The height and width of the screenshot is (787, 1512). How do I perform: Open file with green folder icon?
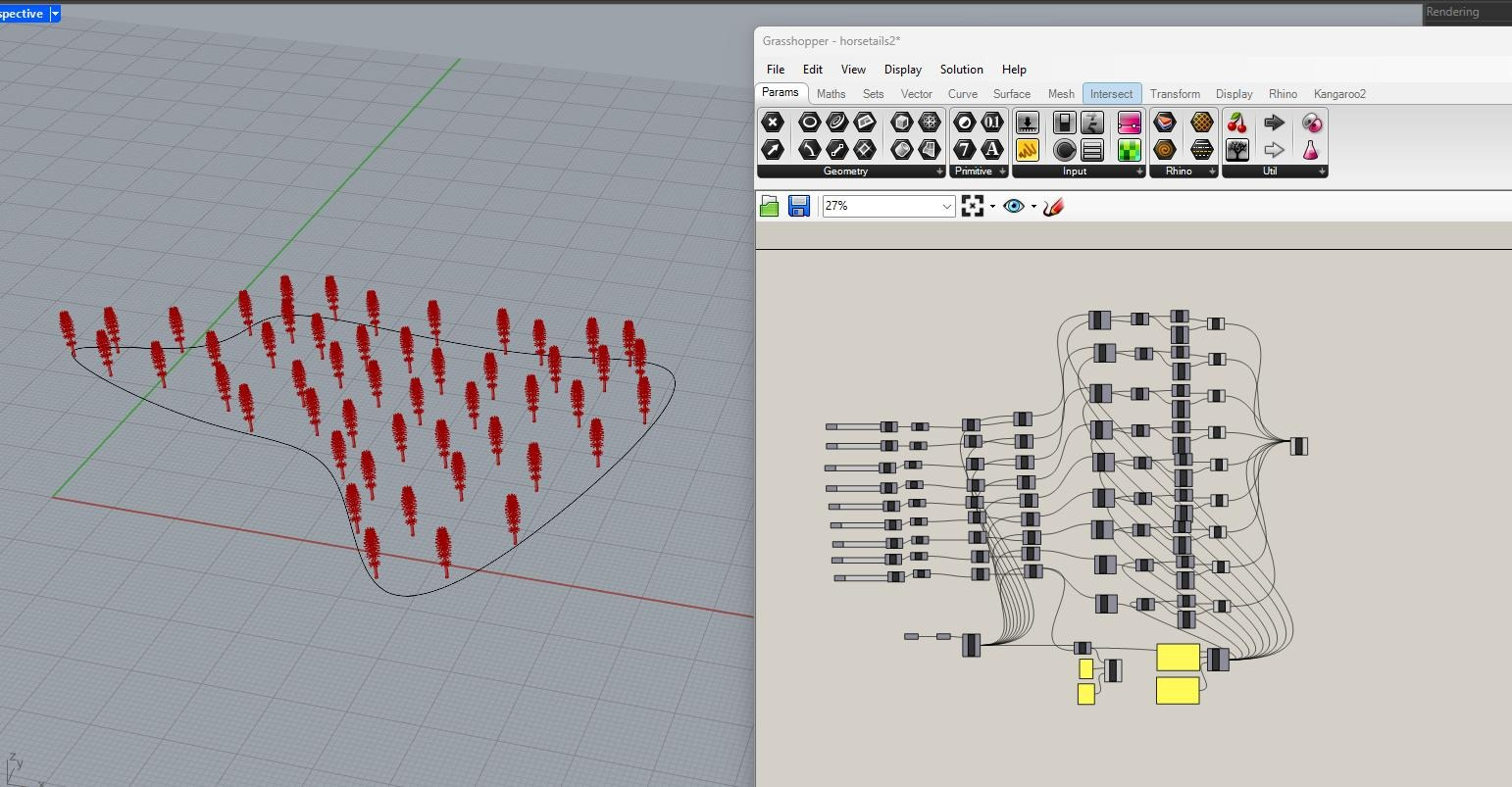coord(770,206)
